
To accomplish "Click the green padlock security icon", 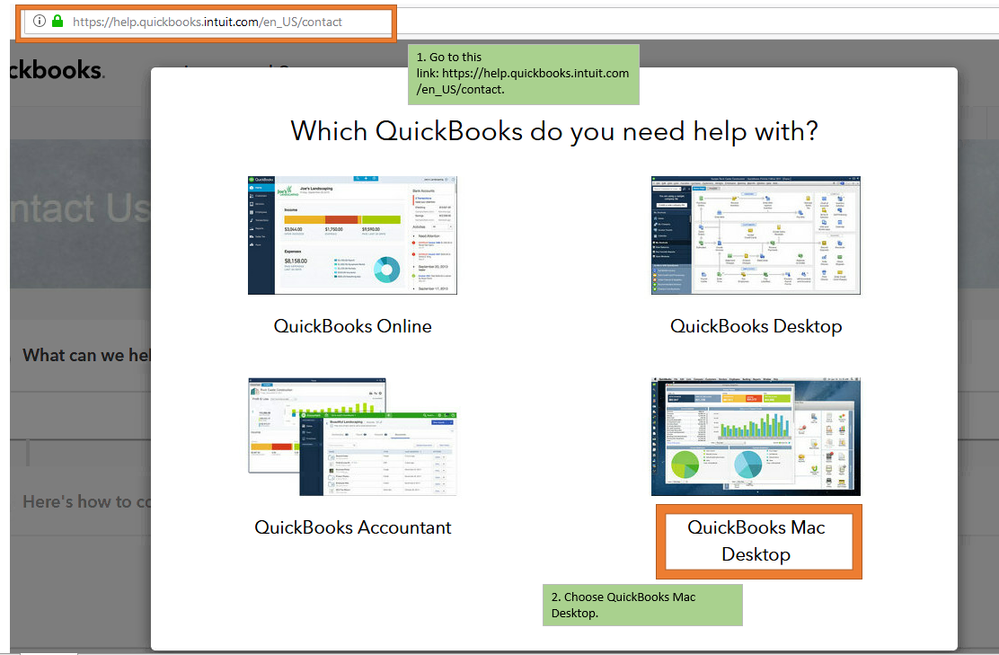I will [x=57, y=21].
